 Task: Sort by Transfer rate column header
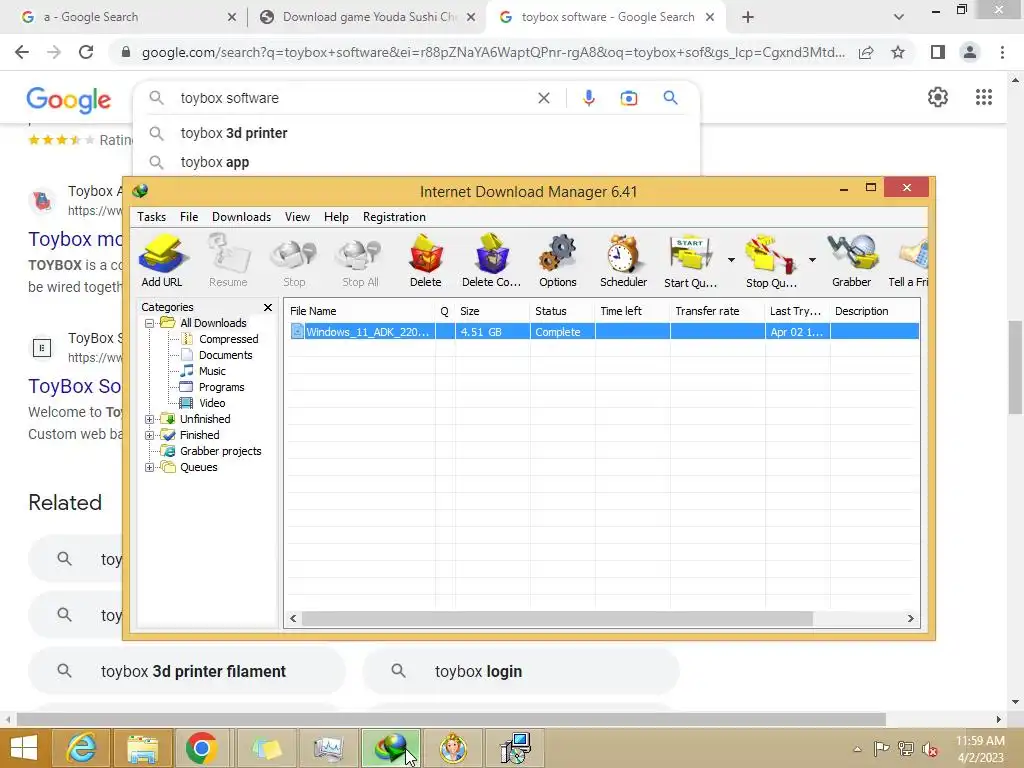pyautogui.click(x=717, y=312)
